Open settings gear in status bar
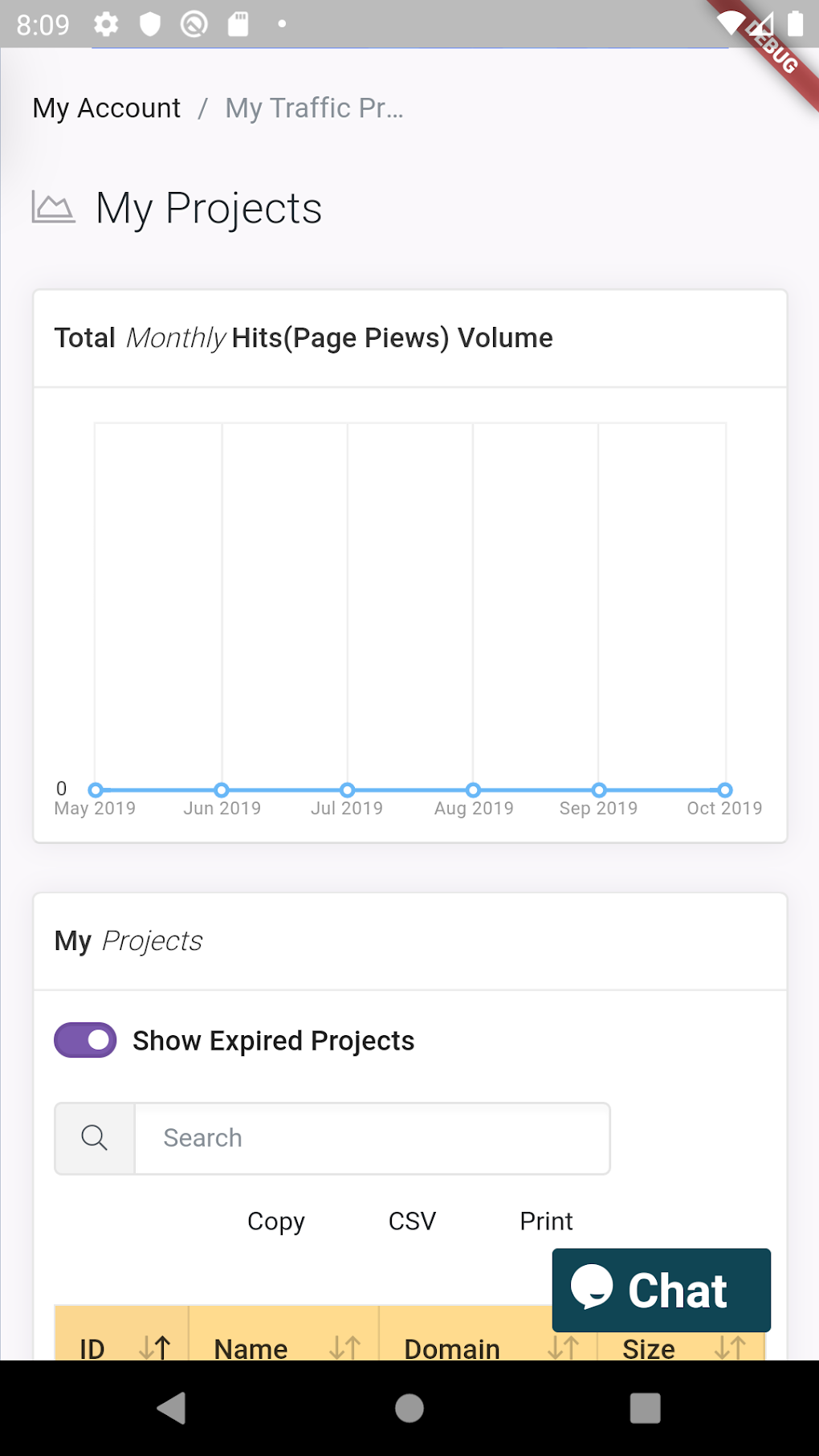 106,24
